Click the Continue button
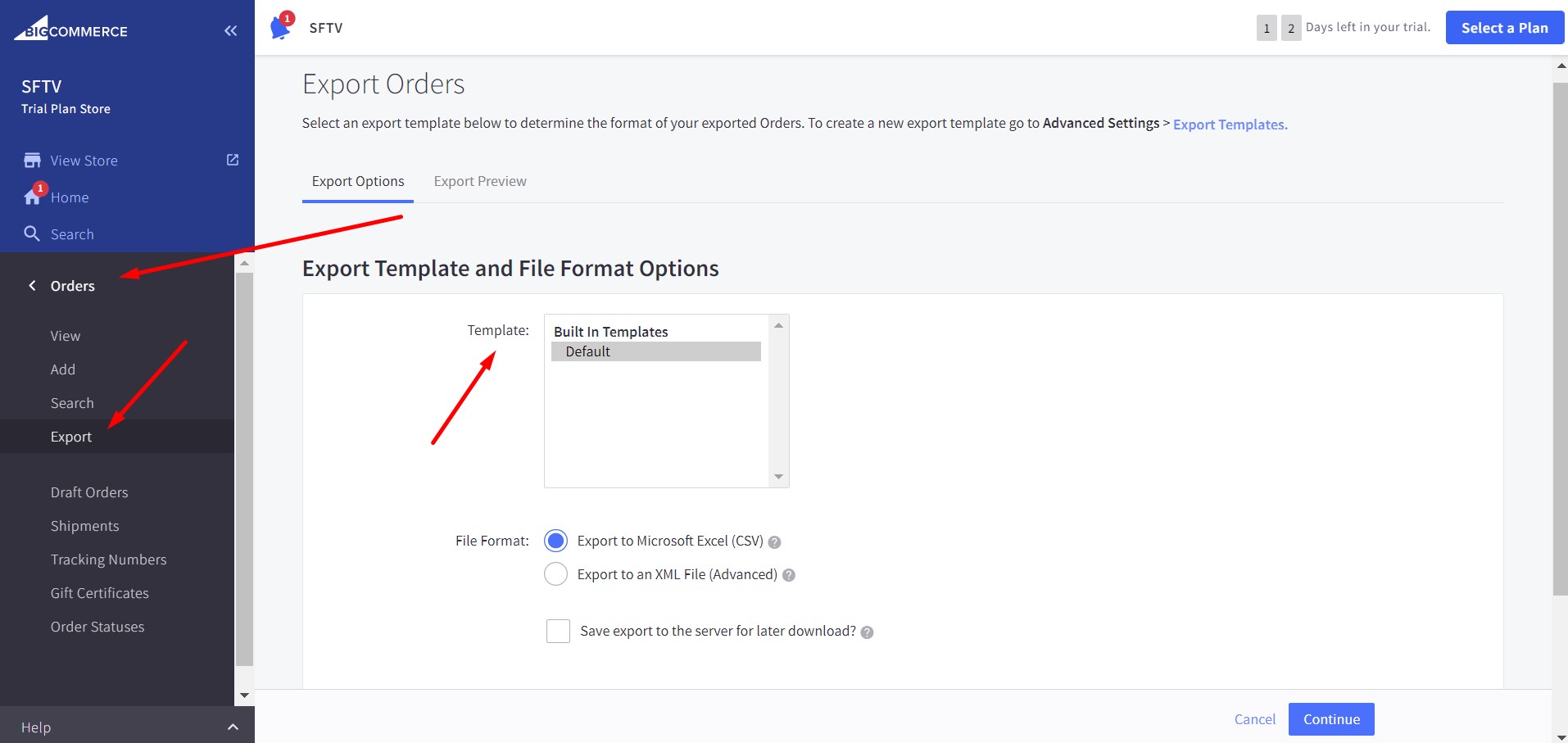Viewport: 1568px width, 743px height. (1330, 718)
